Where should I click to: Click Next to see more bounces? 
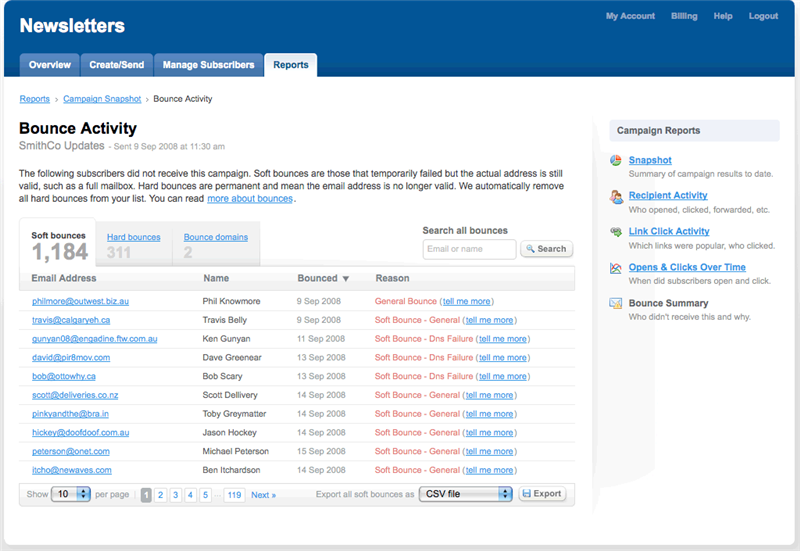[263, 495]
